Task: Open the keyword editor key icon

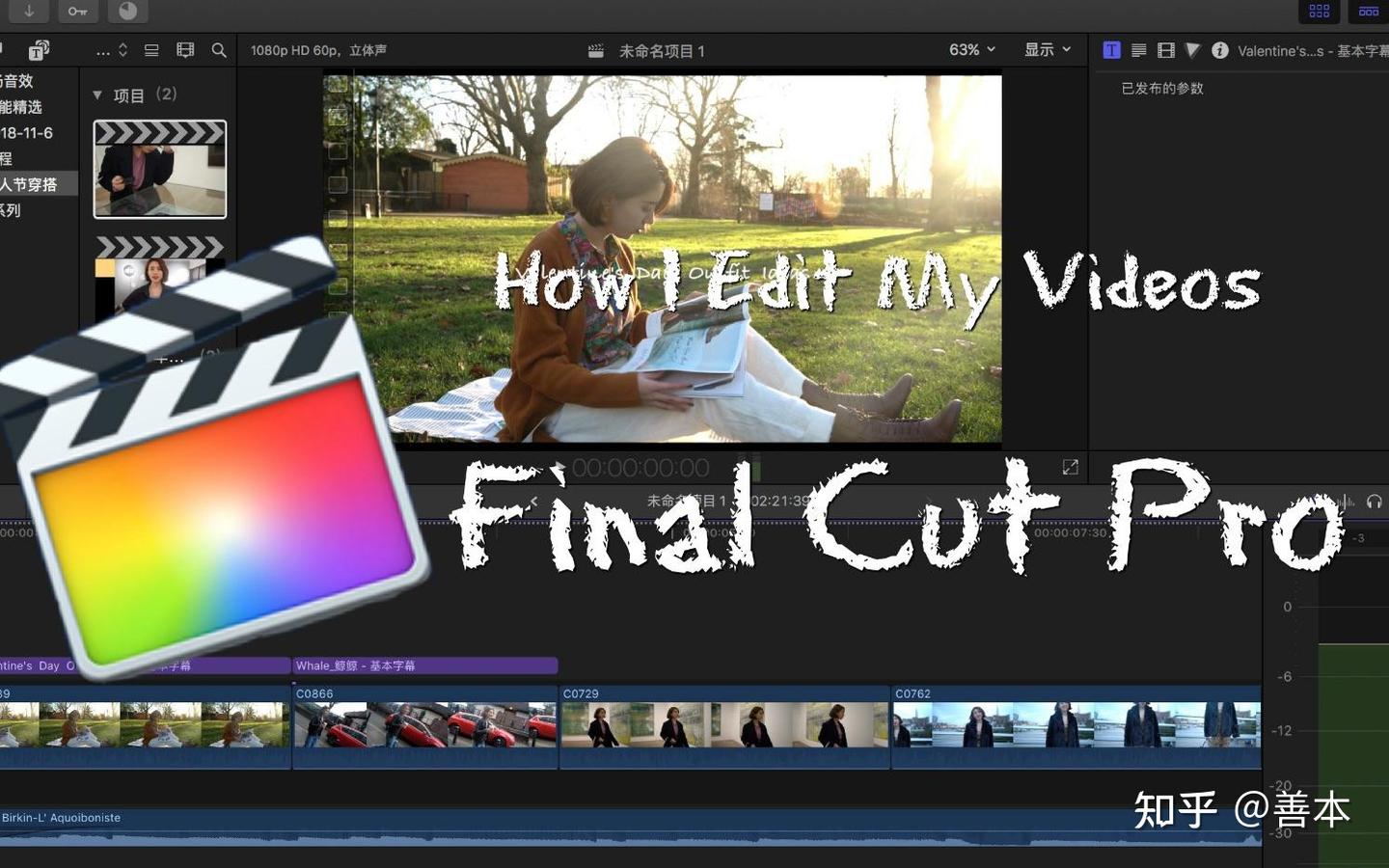Action: pyautogui.click(x=77, y=12)
